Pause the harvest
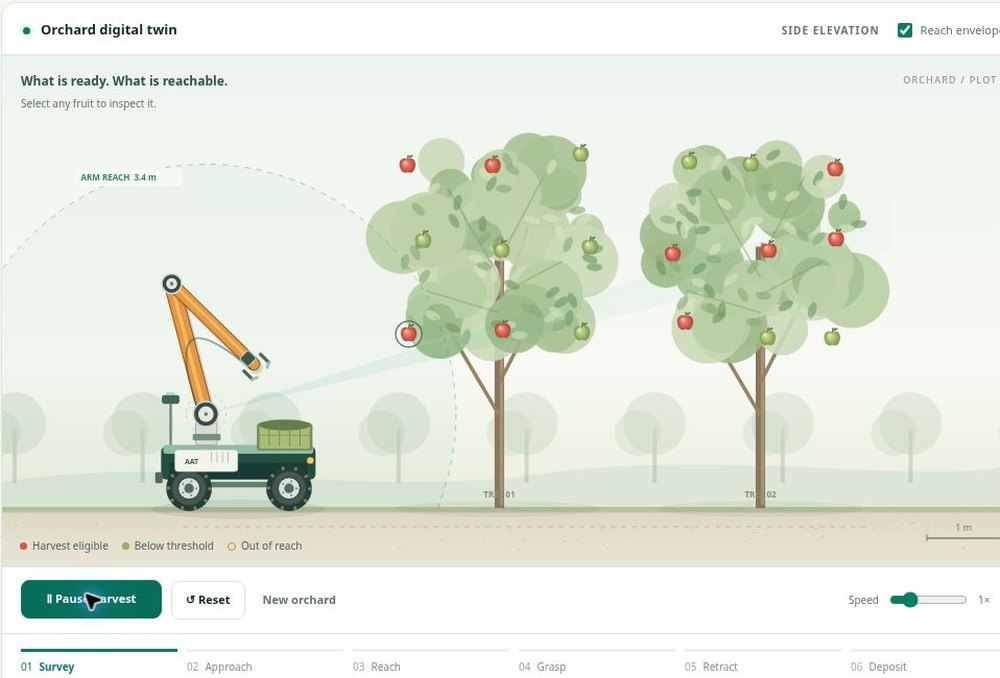1000x678 pixels. pos(91,599)
